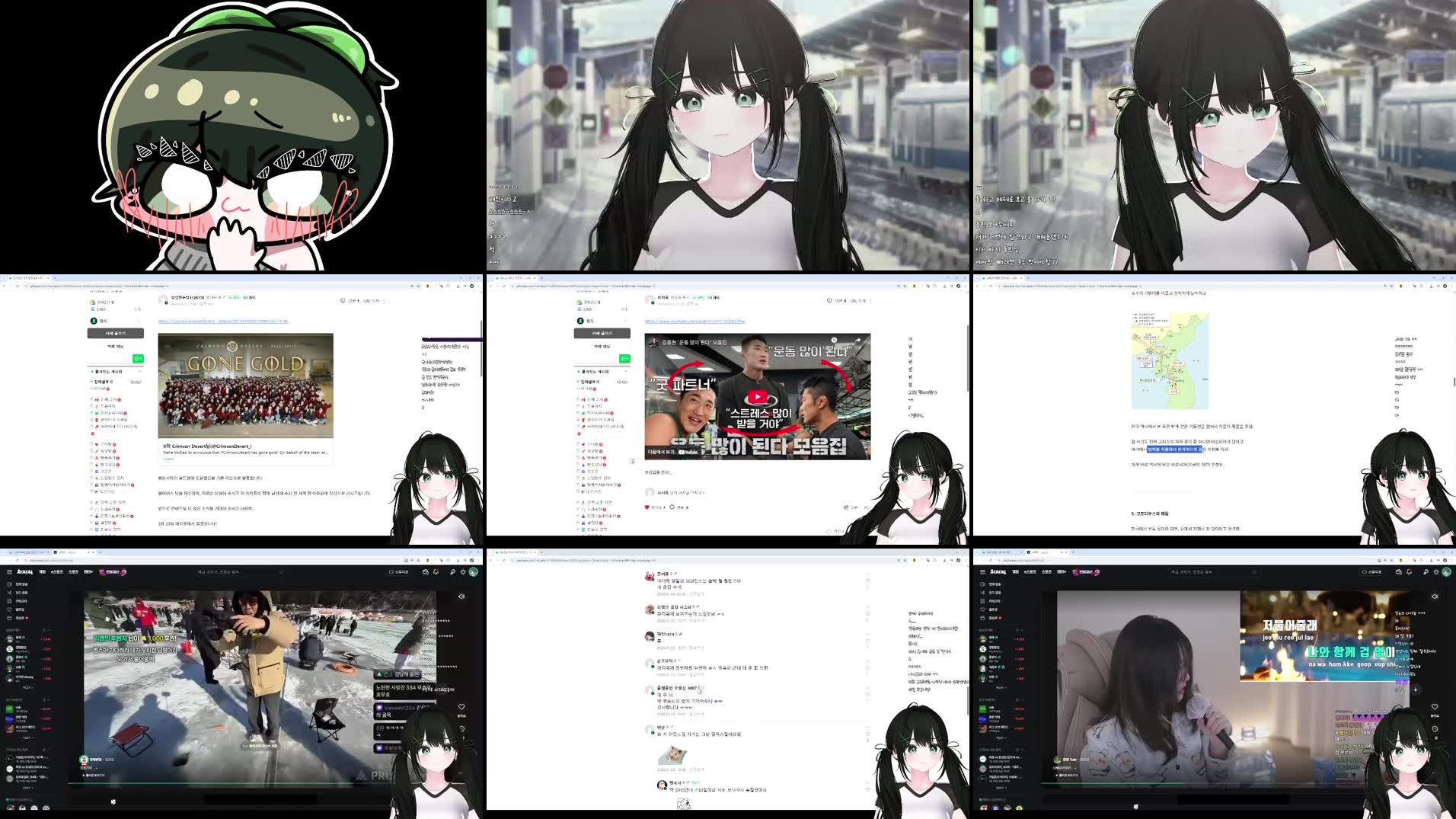The image size is (1456, 819).
Task: Select the e스포츠 menu item
Action: coord(56,572)
